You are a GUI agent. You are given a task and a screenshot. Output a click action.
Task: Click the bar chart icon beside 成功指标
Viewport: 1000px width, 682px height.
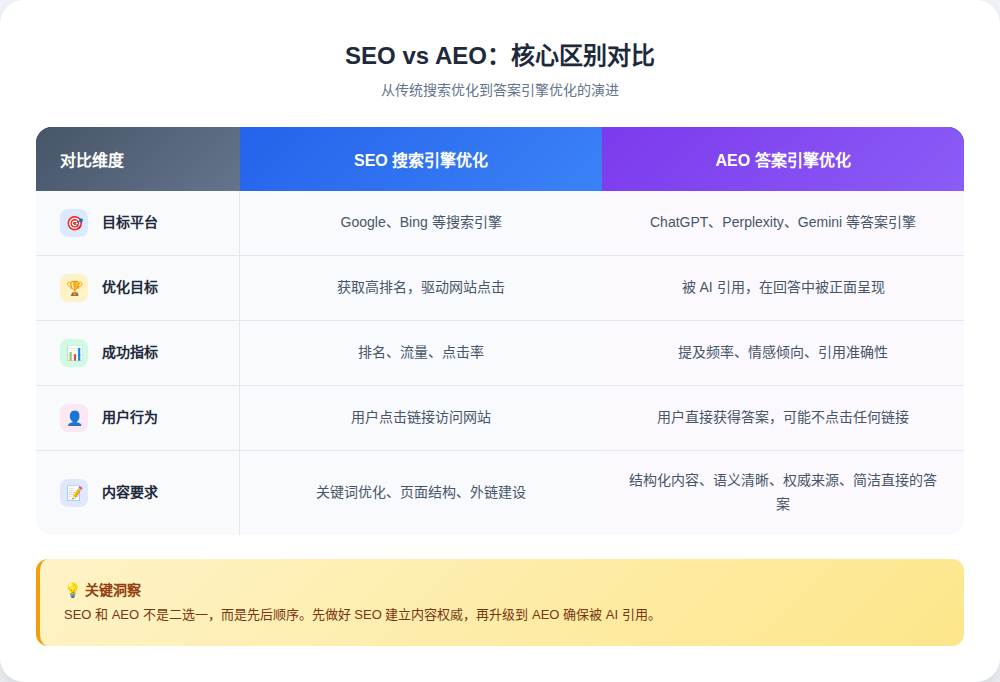pos(74,353)
